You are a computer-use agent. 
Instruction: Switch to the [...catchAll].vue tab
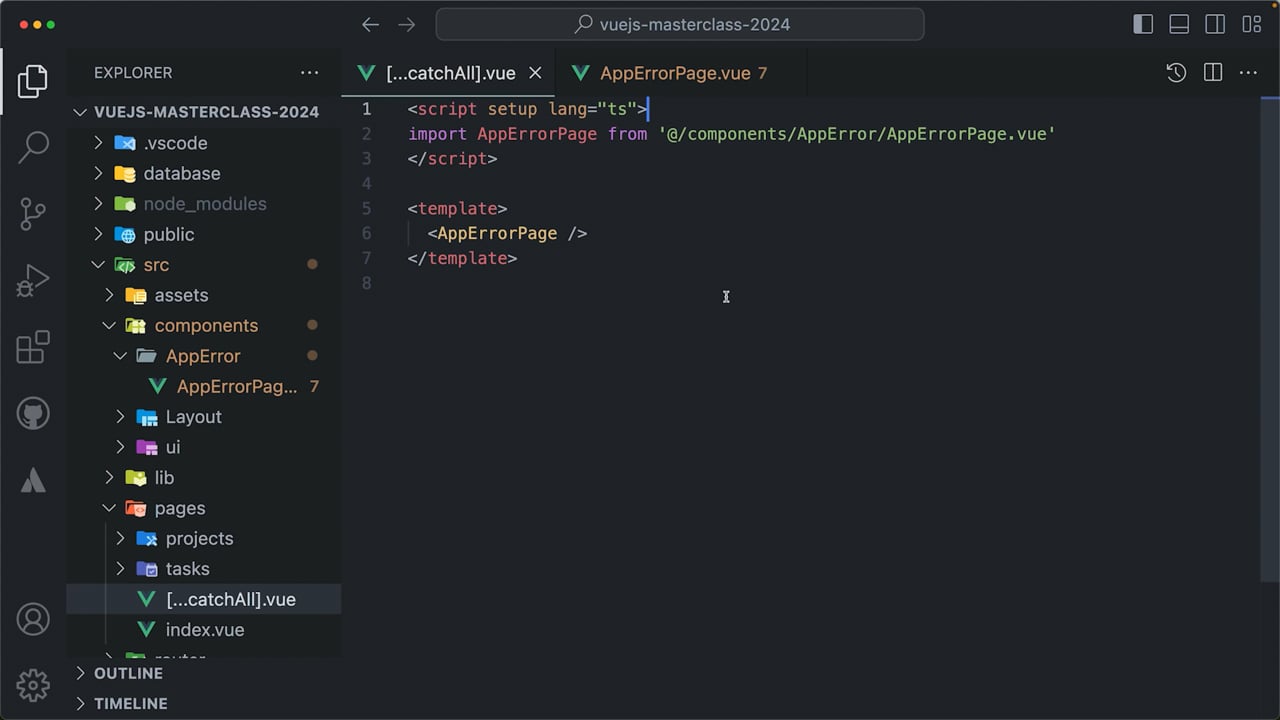pyautogui.click(x=450, y=73)
